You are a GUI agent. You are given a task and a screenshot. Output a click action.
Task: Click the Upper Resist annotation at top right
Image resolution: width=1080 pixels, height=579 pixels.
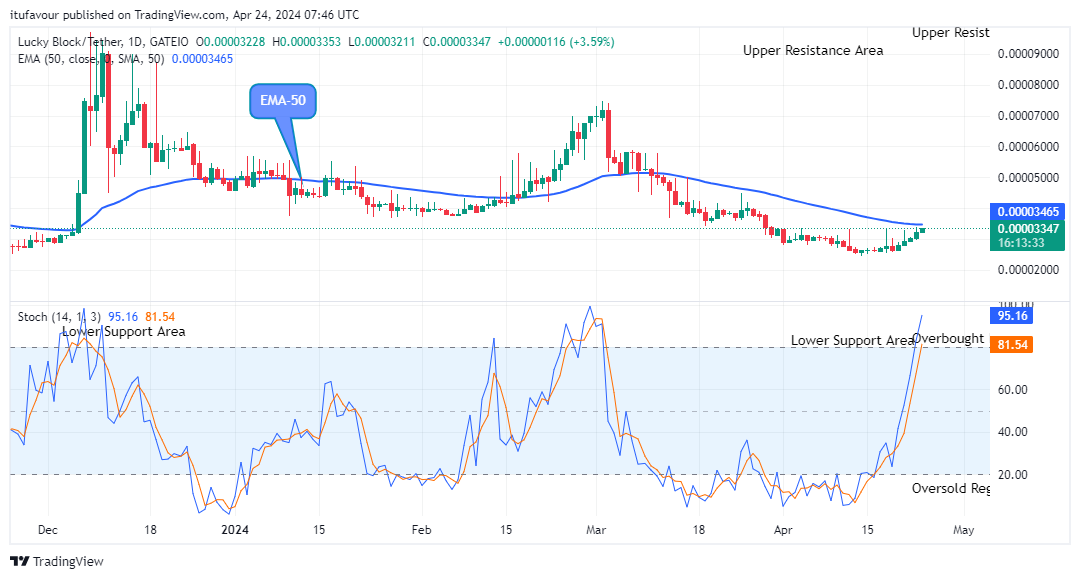pos(951,32)
